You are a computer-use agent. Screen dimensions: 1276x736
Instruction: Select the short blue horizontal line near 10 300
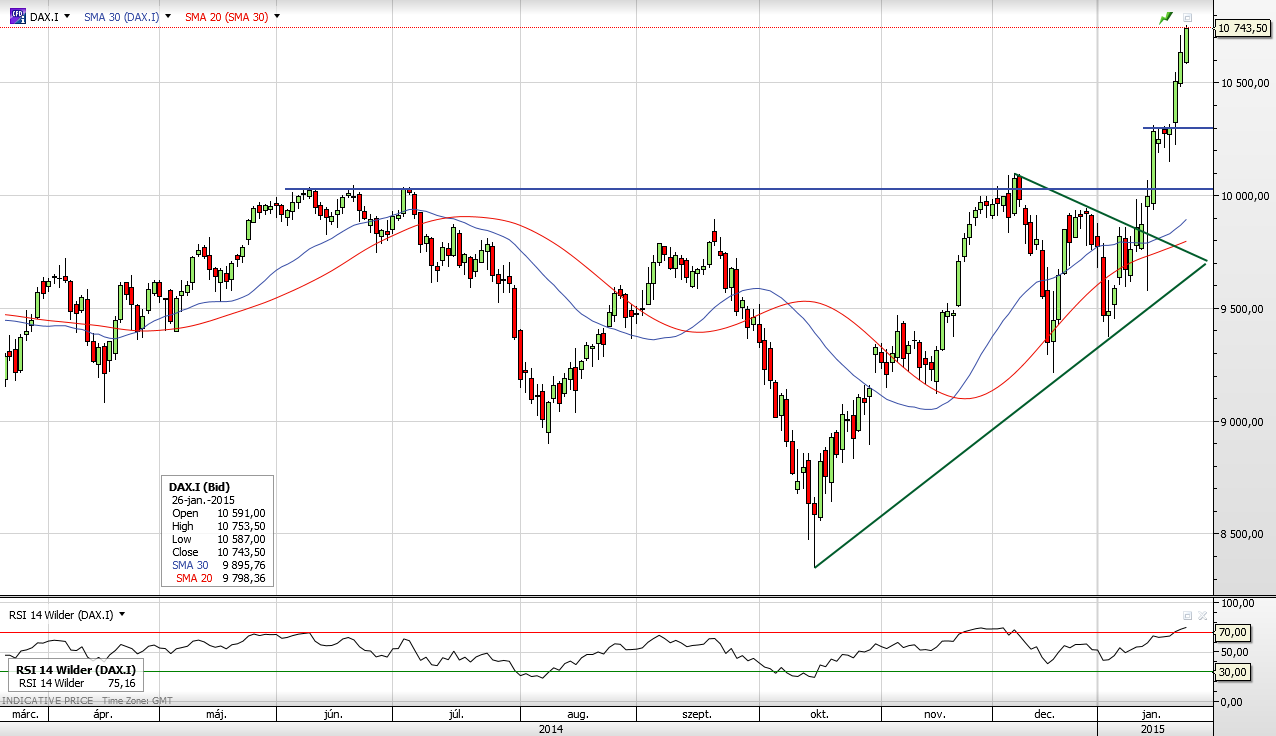click(1179, 128)
